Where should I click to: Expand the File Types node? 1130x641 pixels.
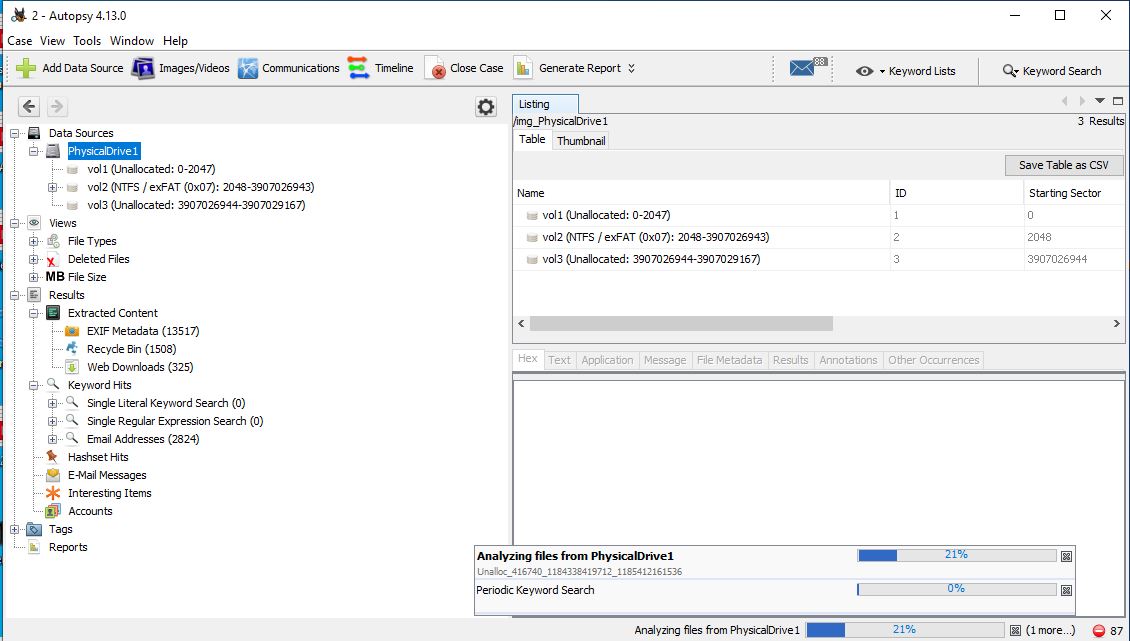coord(34,242)
